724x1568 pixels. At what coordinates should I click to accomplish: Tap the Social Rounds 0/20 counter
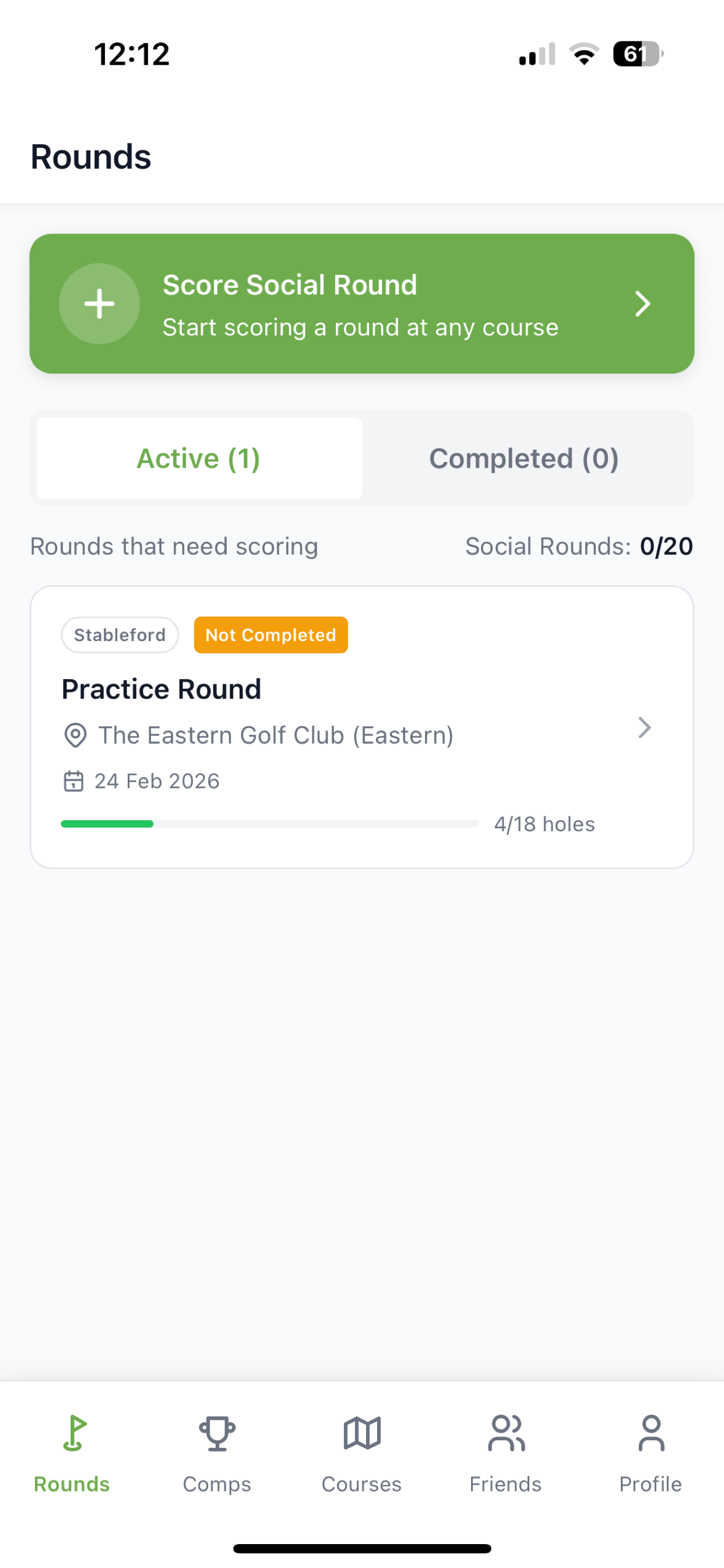pyautogui.click(x=579, y=546)
